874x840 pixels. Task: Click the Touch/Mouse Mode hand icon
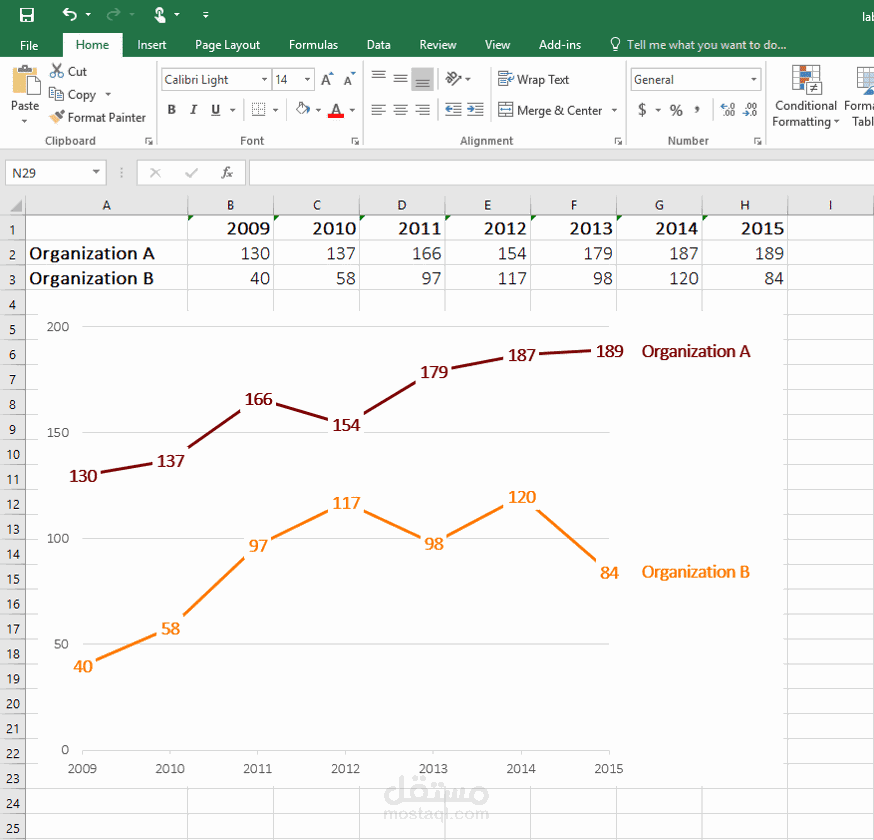(x=160, y=14)
